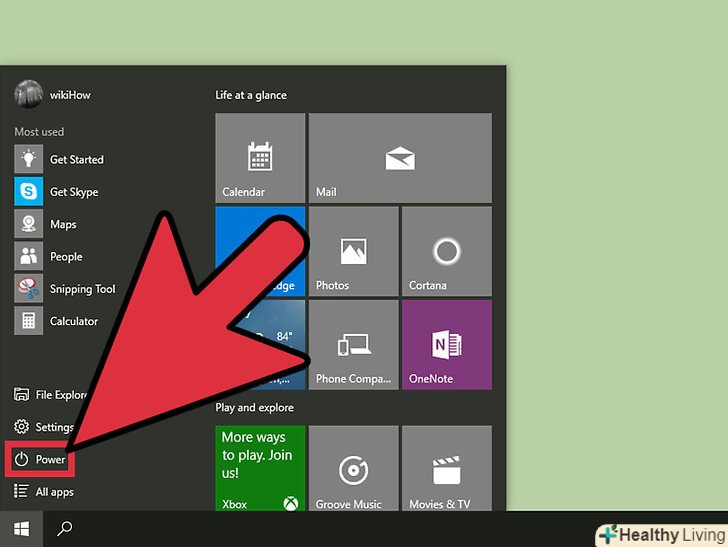Viewport: 728px width, 547px height.
Task: Open the People app icon
Action: coord(28,255)
